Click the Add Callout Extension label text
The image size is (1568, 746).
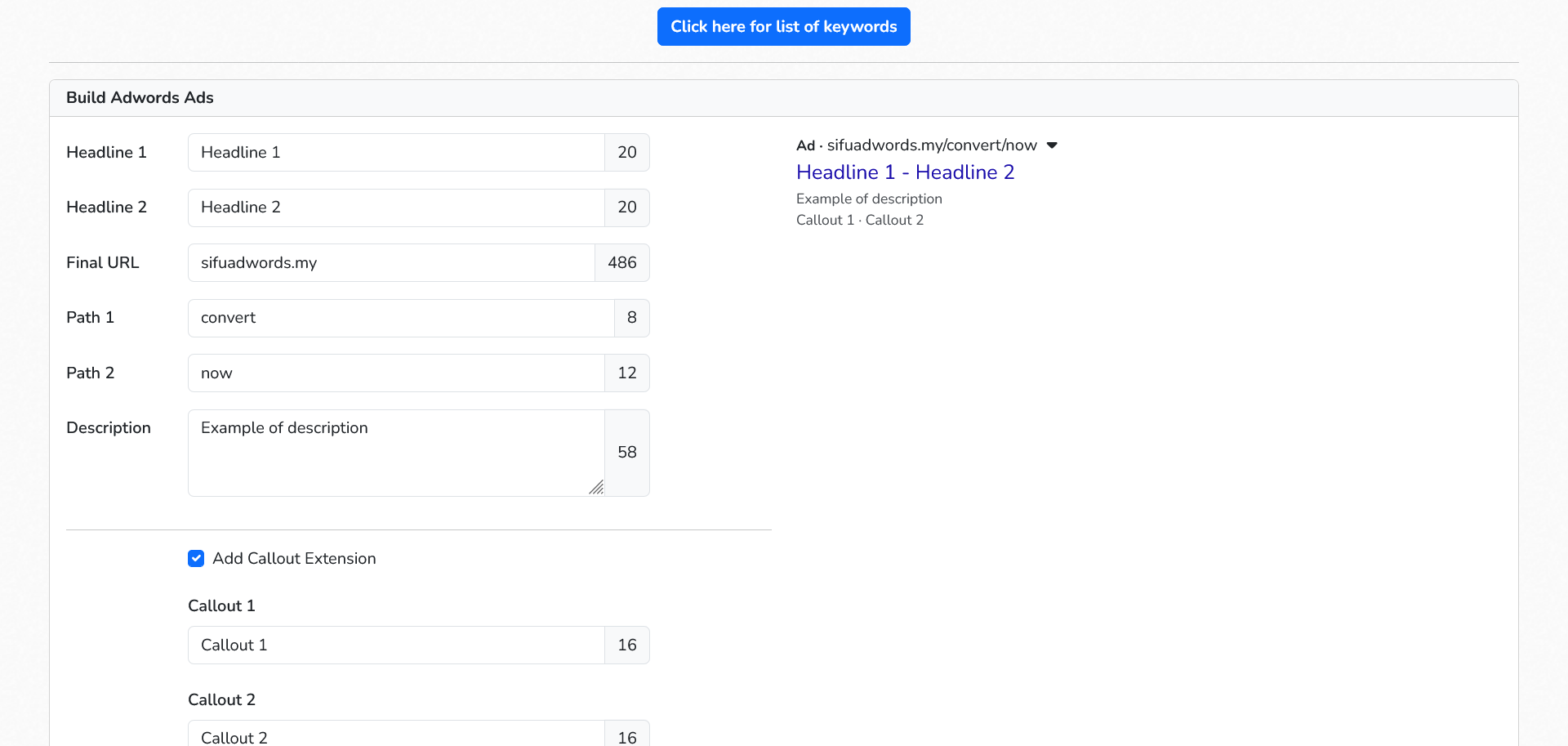point(294,559)
